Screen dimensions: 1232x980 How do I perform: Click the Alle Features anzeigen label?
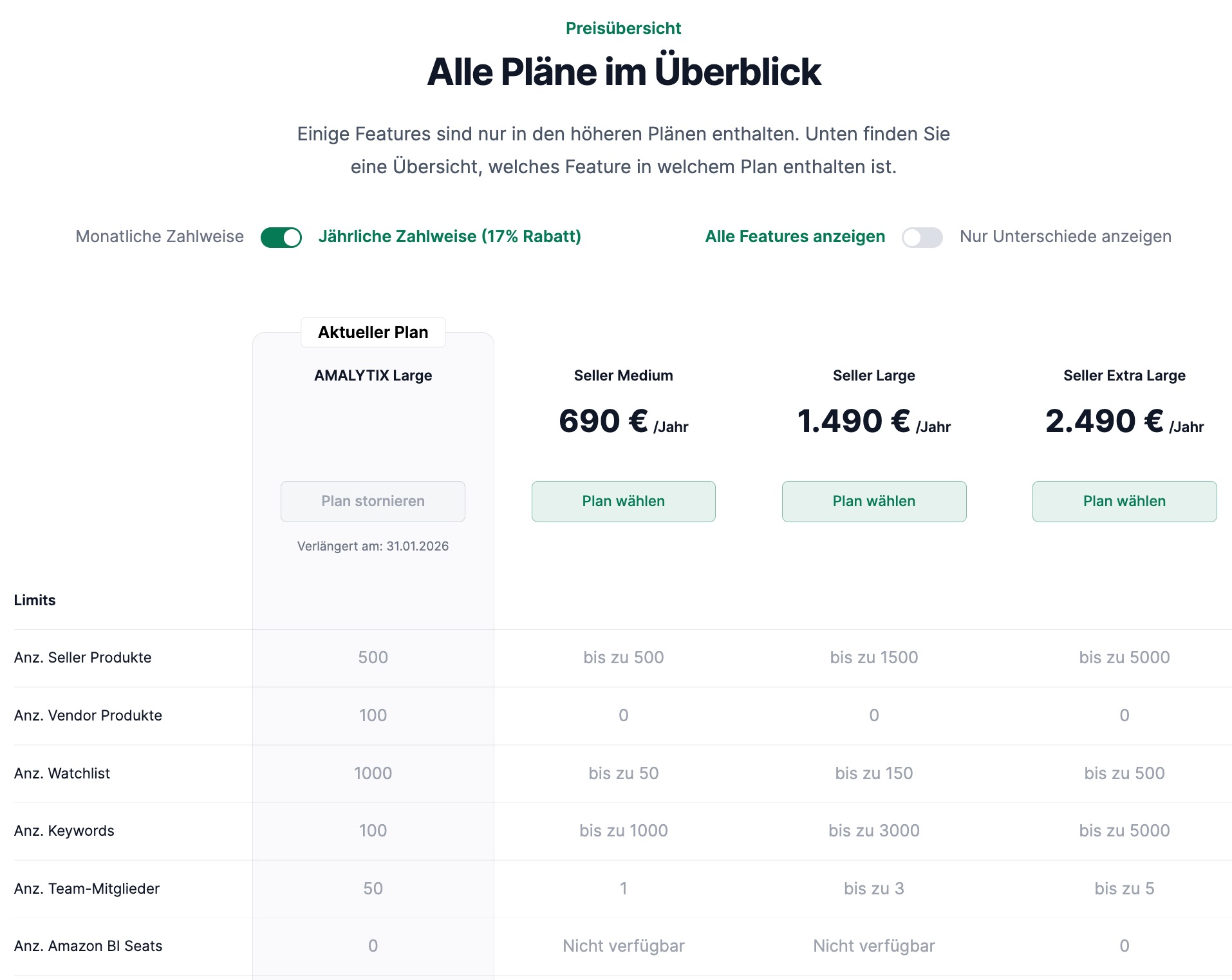[795, 236]
